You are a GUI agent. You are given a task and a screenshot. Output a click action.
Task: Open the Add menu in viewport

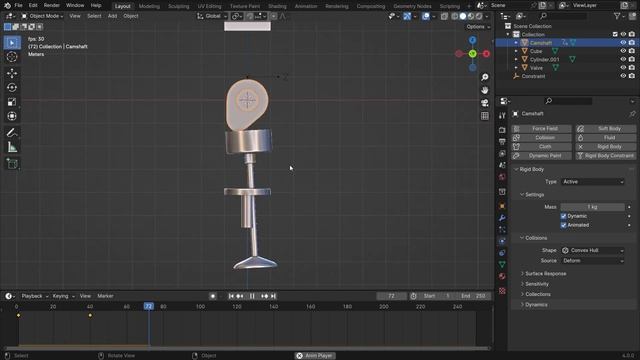[112, 16]
